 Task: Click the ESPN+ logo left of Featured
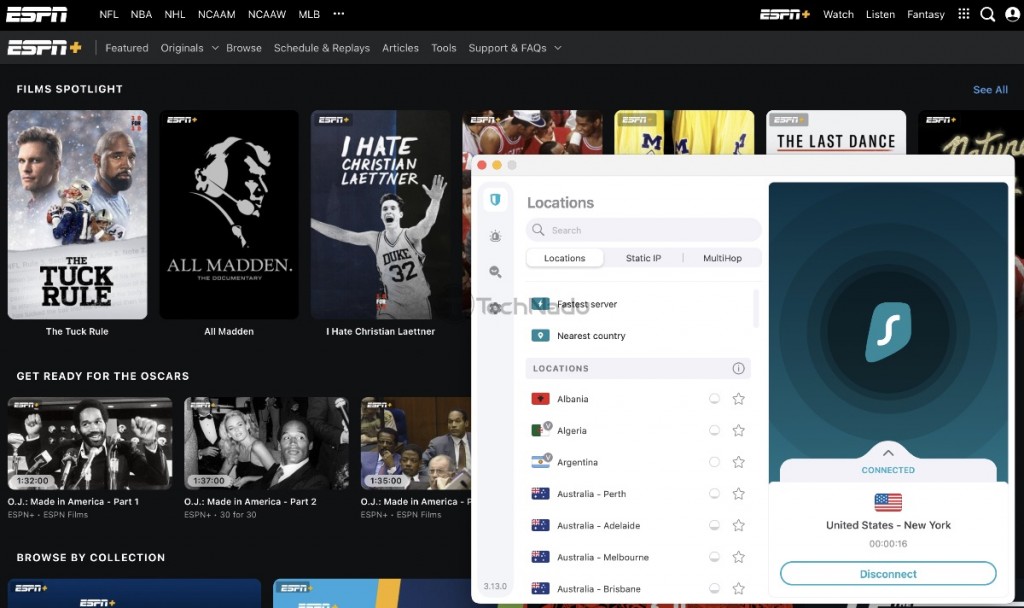pos(44,48)
